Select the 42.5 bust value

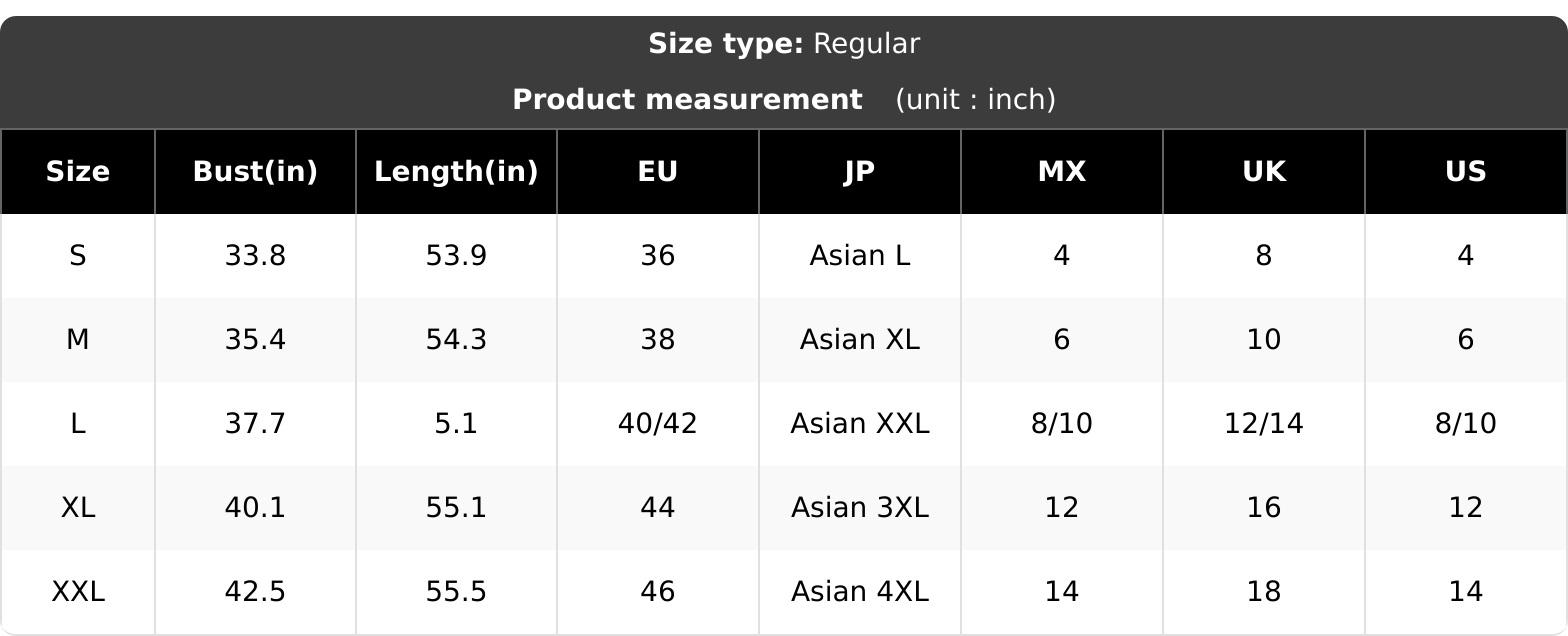255,592
